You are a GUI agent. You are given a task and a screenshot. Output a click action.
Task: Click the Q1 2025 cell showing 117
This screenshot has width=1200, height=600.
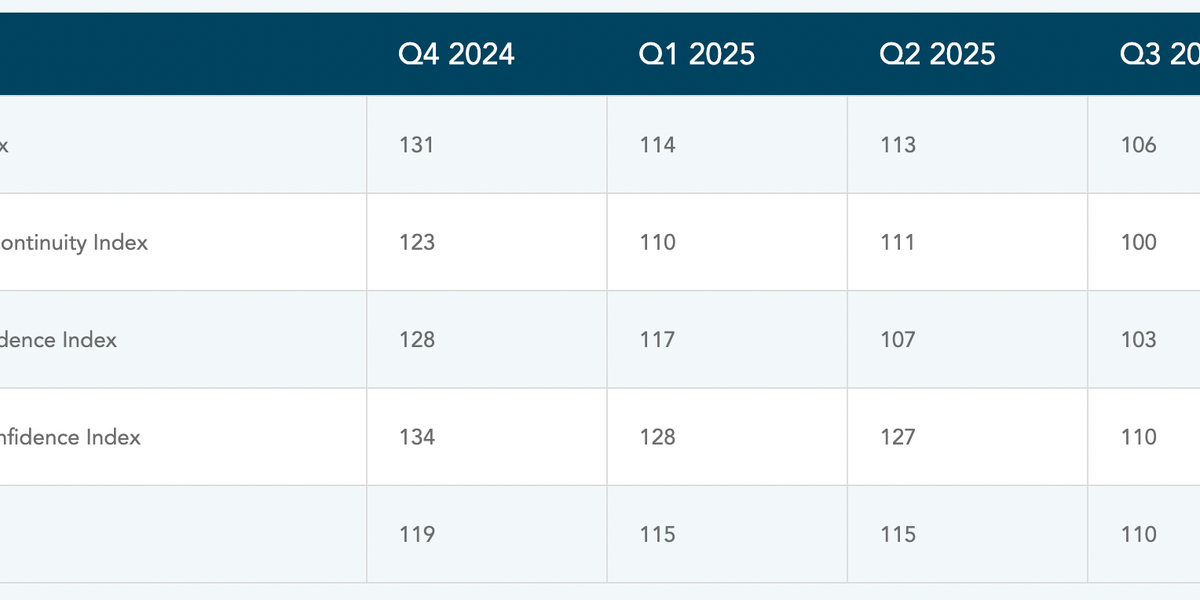tap(658, 340)
